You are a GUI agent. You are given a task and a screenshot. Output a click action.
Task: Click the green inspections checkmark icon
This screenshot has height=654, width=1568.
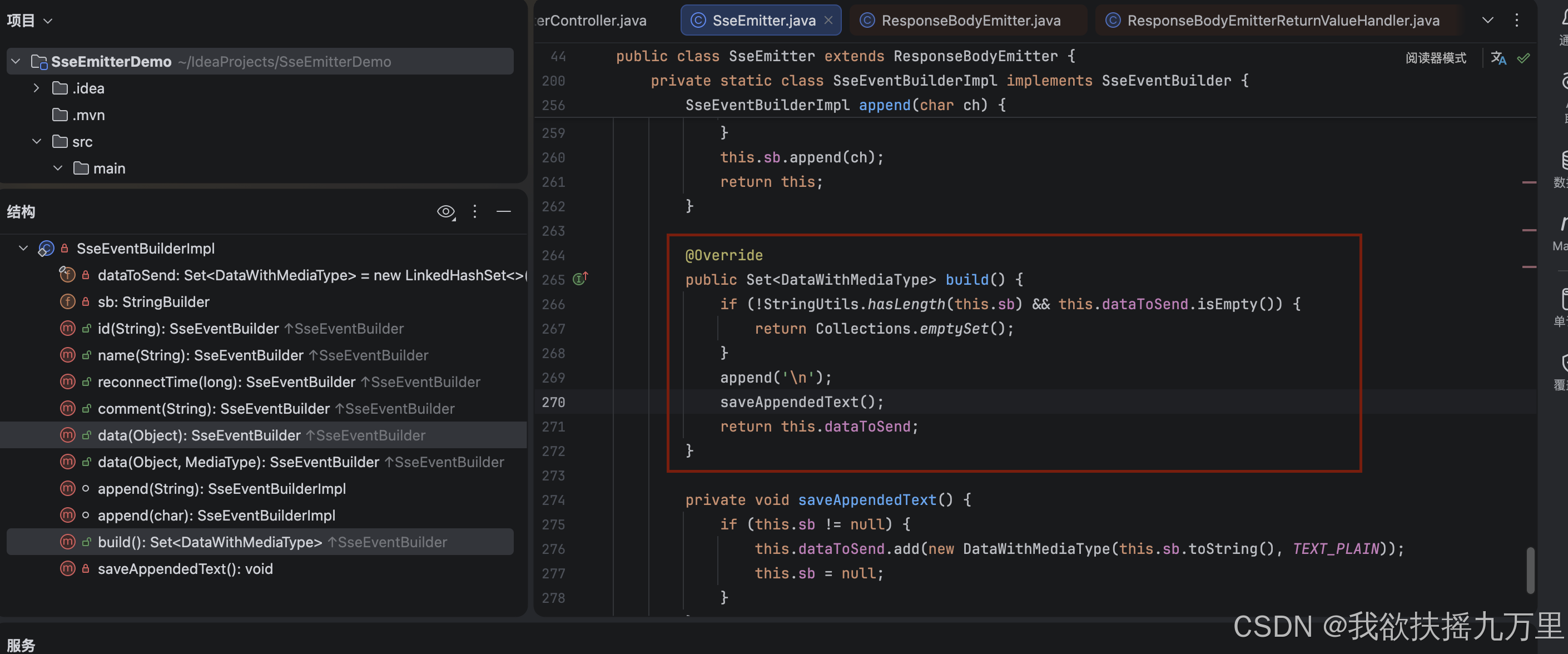point(1524,58)
